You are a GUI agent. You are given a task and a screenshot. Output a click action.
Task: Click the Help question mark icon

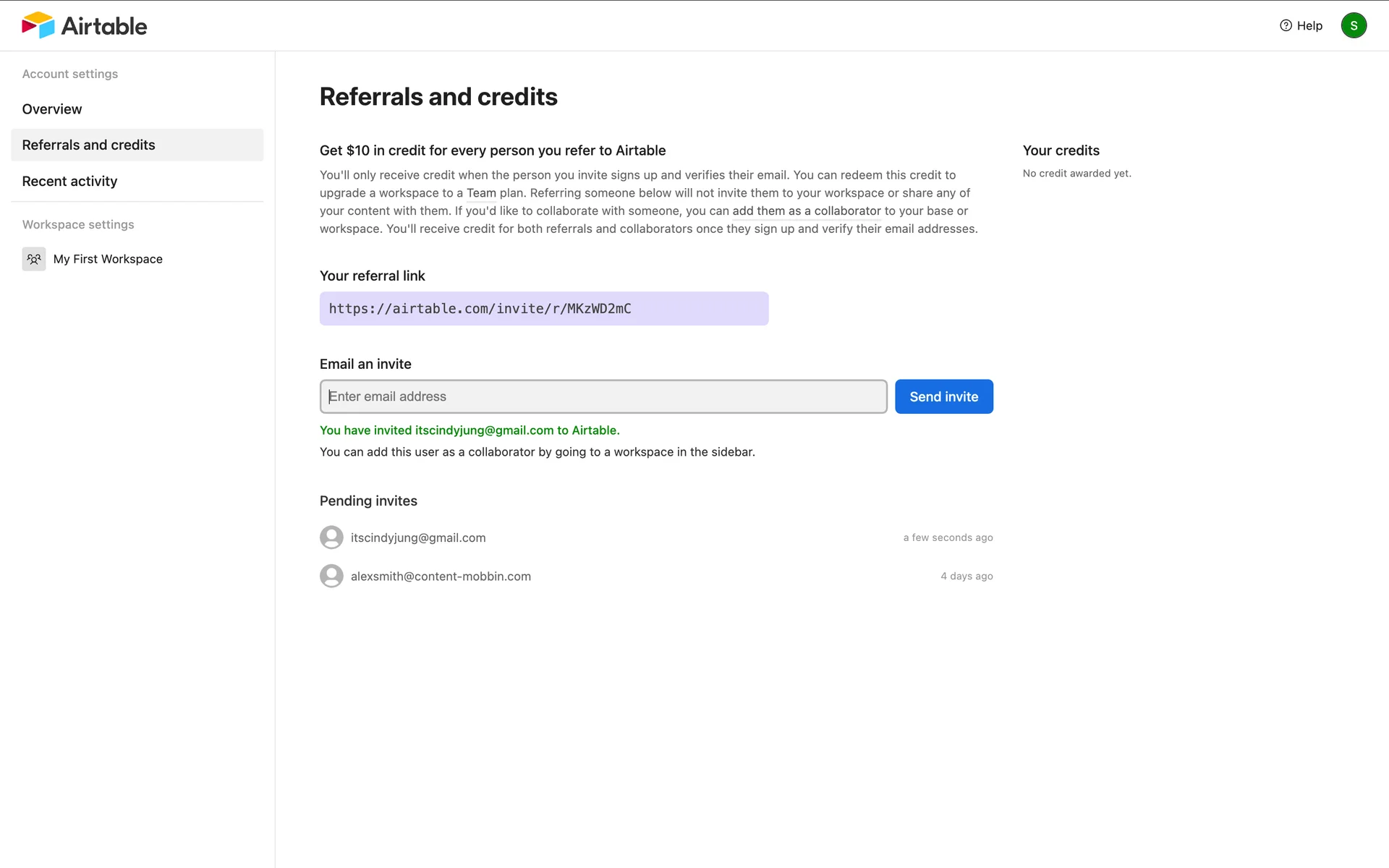[x=1286, y=25]
